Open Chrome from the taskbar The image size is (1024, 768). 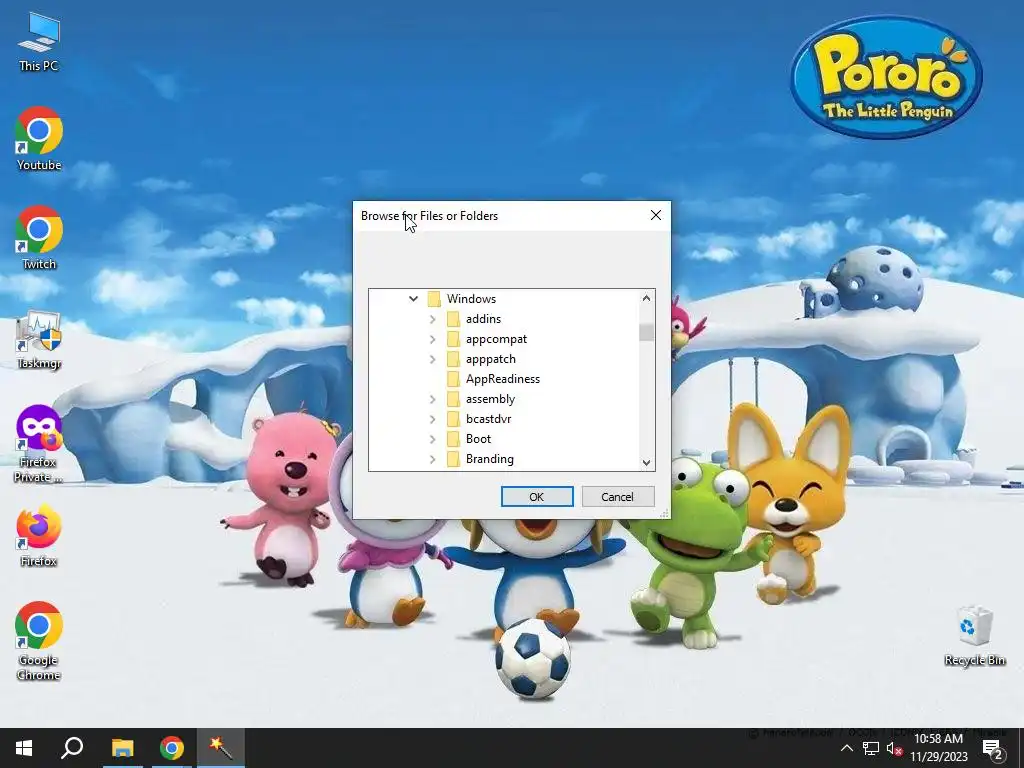pyautogui.click(x=172, y=748)
